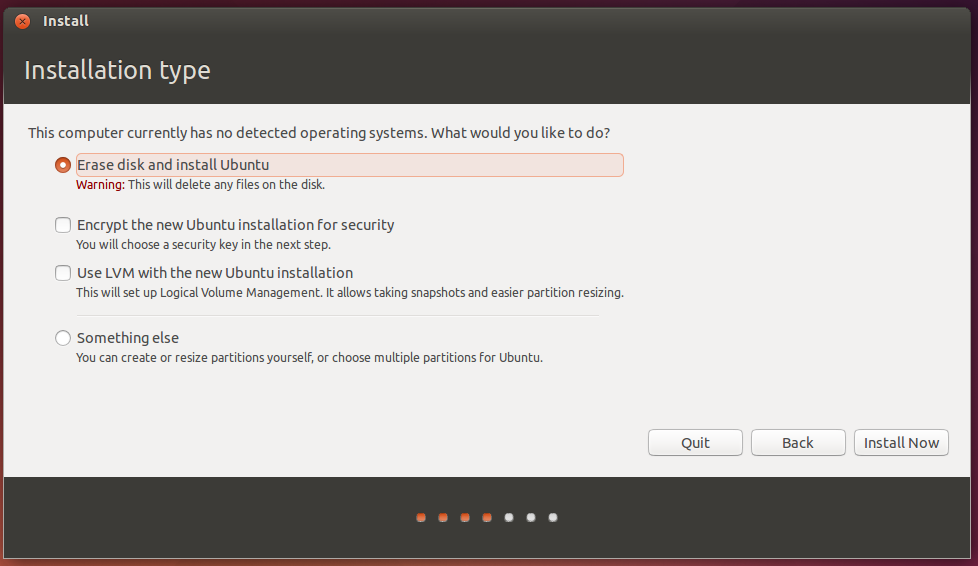
Task: Click the Quit button
Action: point(695,442)
